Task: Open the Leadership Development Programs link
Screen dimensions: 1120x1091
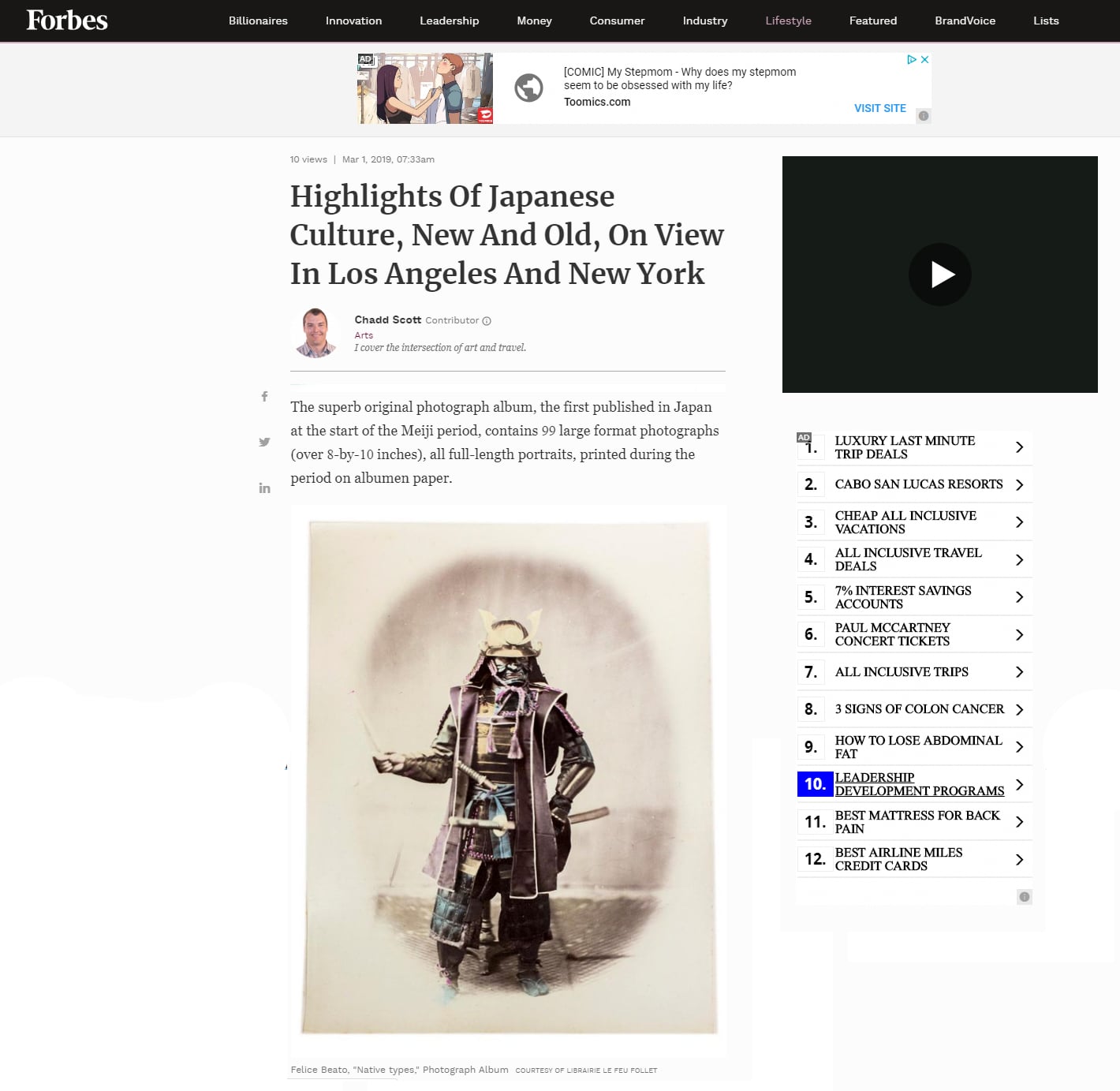Action: click(x=920, y=784)
